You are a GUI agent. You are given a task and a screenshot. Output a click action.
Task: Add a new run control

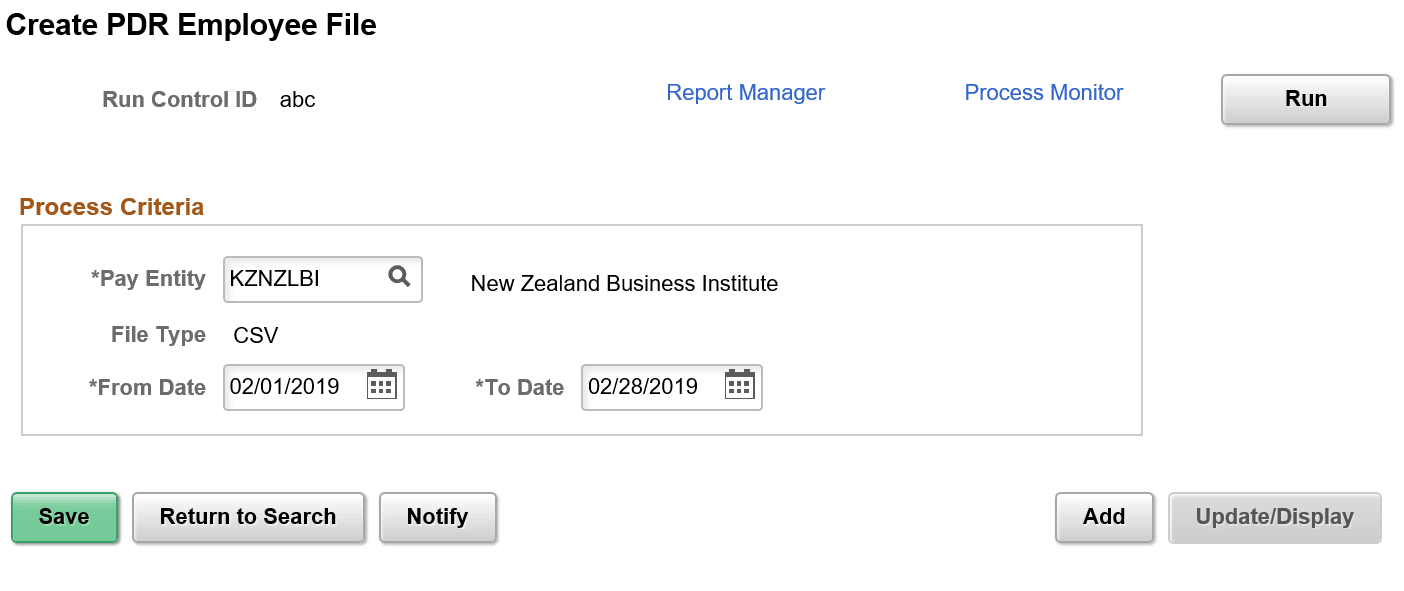click(1104, 517)
